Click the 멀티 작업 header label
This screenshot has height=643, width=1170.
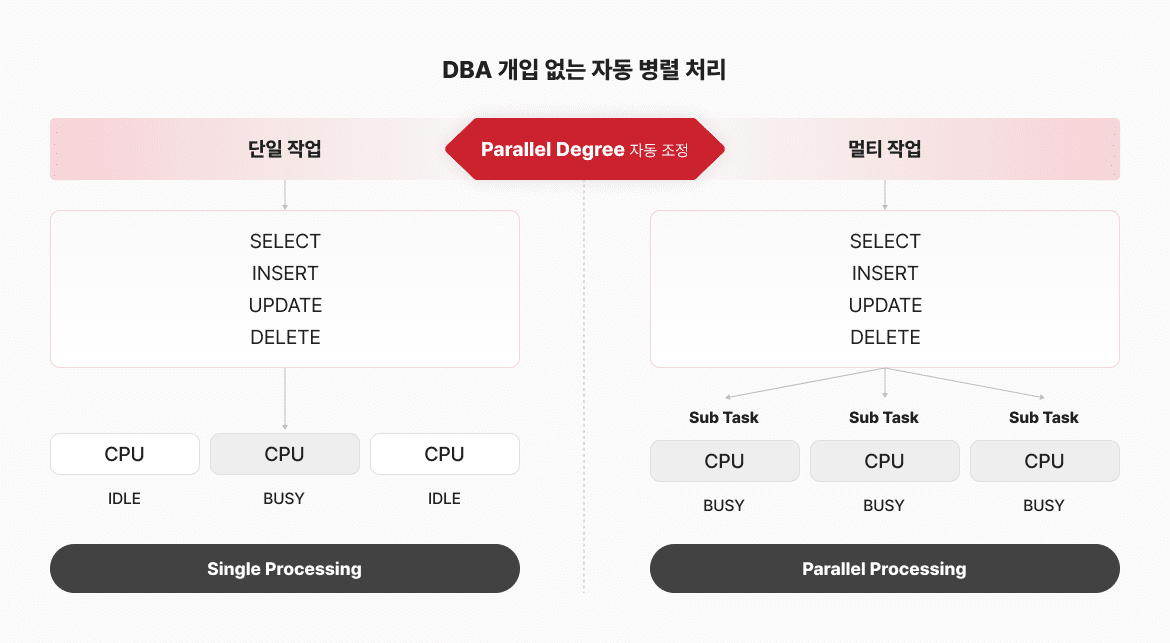point(884,148)
